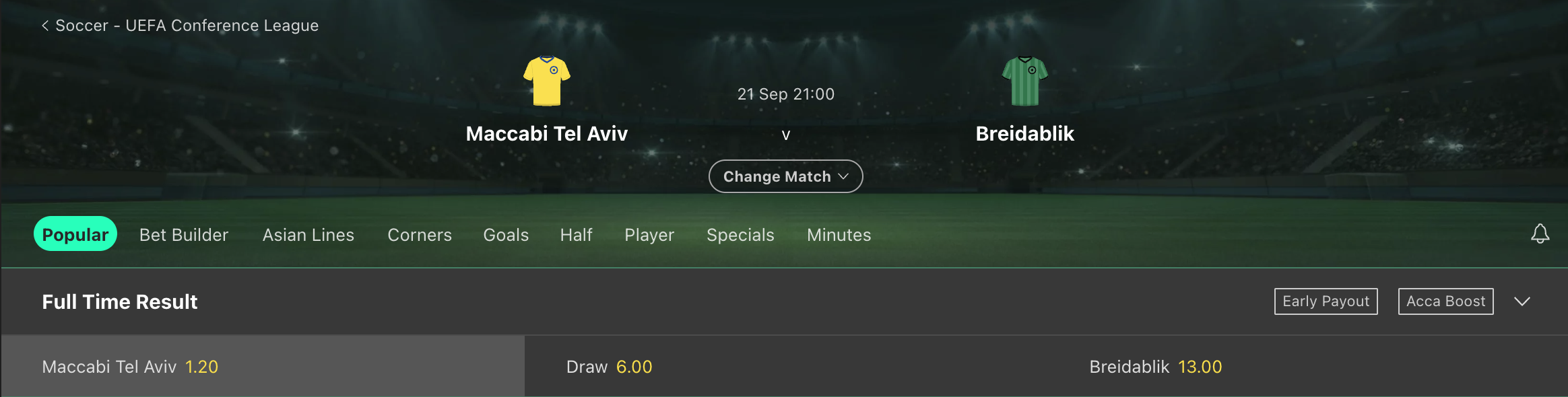Collapse the Full Time Result section
The image size is (1568, 397).
1522,301
